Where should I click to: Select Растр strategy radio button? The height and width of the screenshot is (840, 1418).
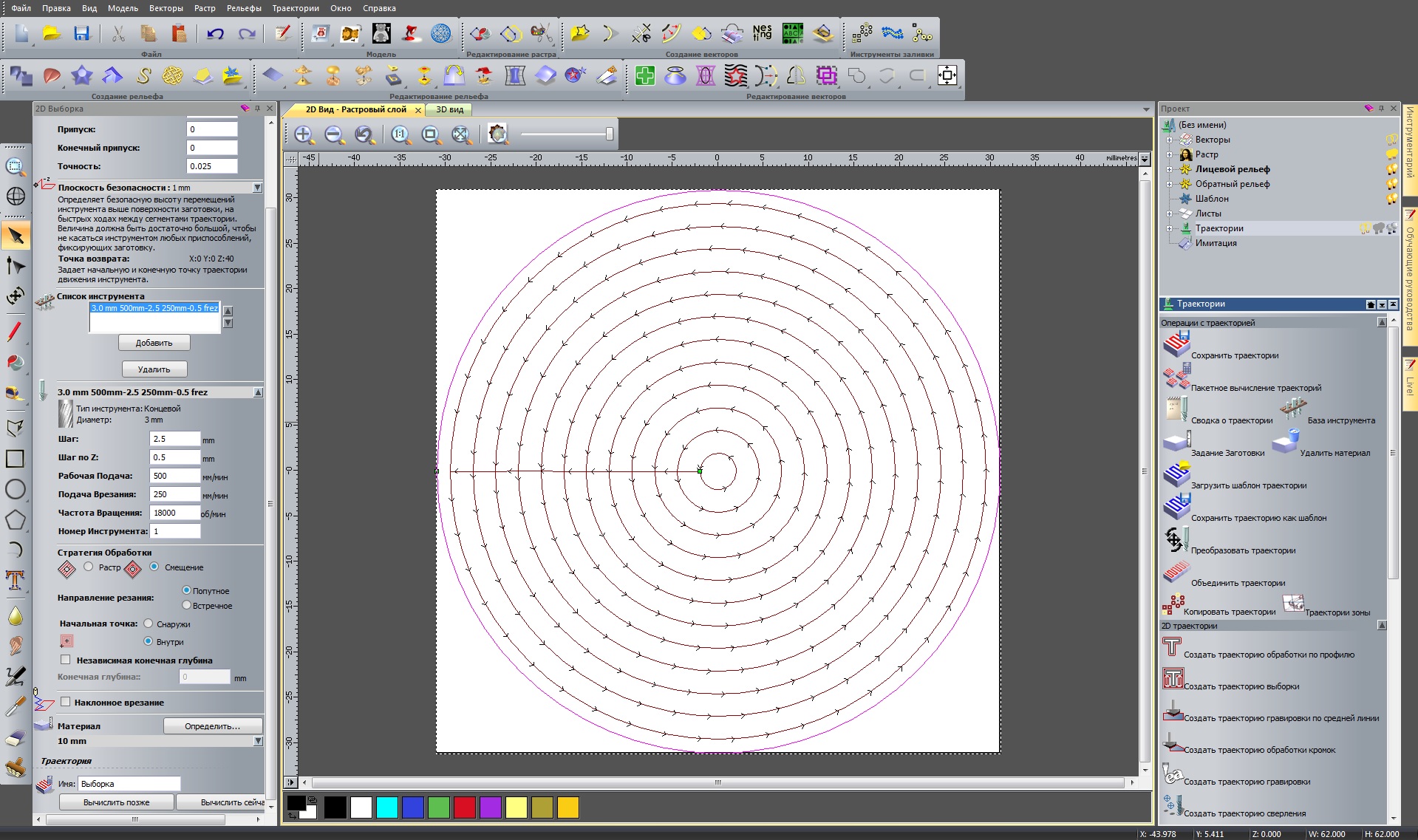pyautogui.click(x=89, y=567)
